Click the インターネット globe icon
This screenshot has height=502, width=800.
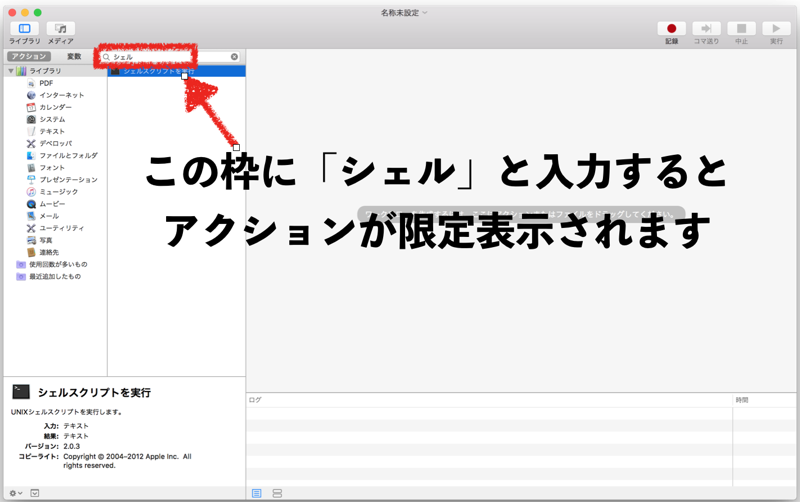[31, 95]
